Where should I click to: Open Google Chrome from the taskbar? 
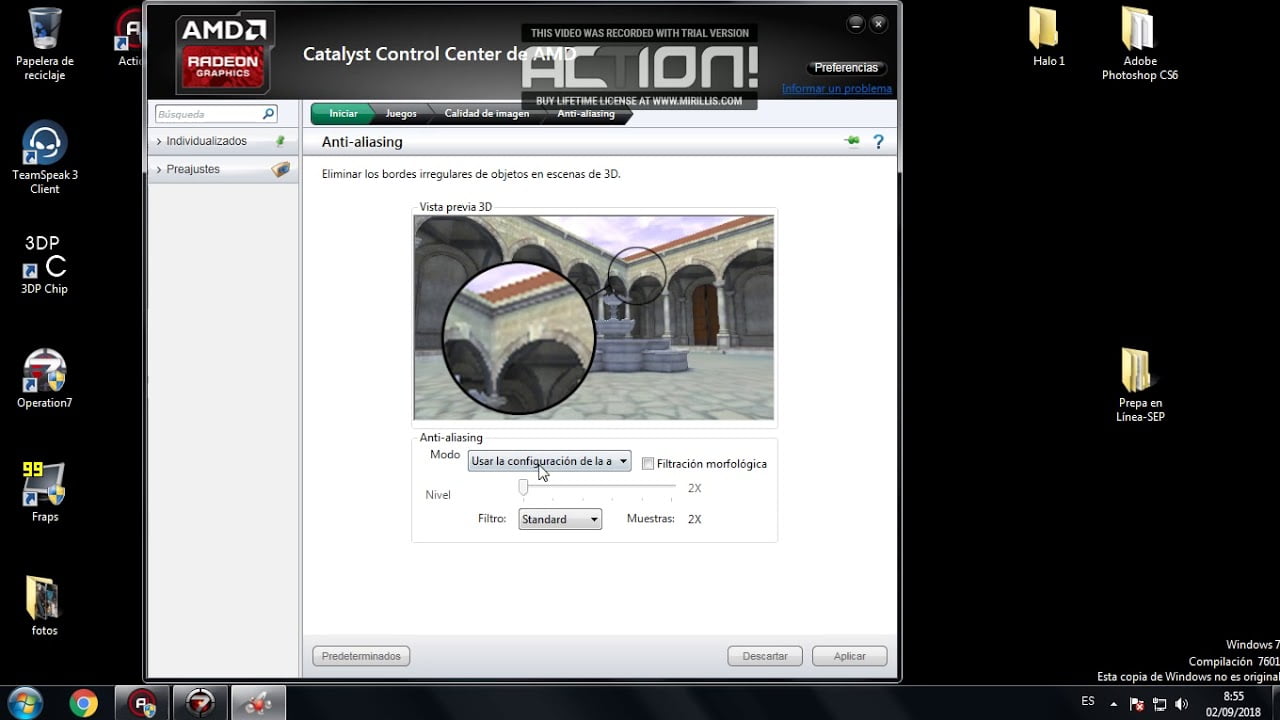click(x=84, y=703)
